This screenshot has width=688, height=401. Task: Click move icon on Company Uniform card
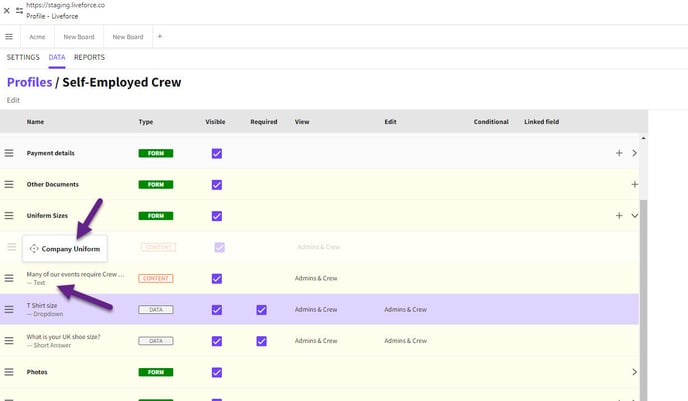[34, 249]
